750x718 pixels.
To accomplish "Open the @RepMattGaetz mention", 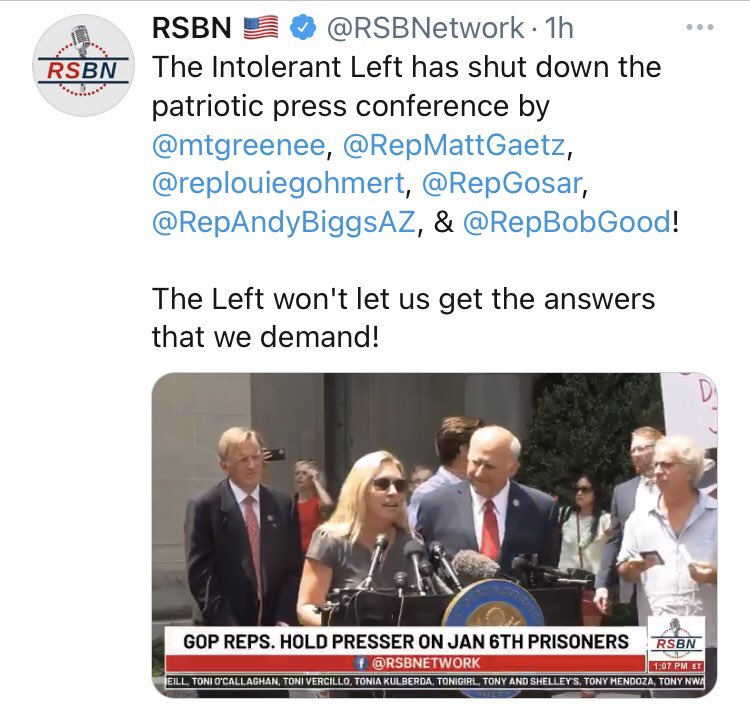I will pos(454,145).
